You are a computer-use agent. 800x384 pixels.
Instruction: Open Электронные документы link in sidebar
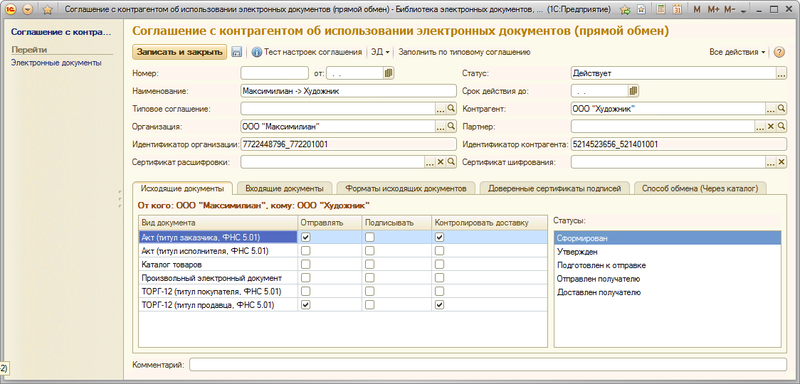(56, 63)
